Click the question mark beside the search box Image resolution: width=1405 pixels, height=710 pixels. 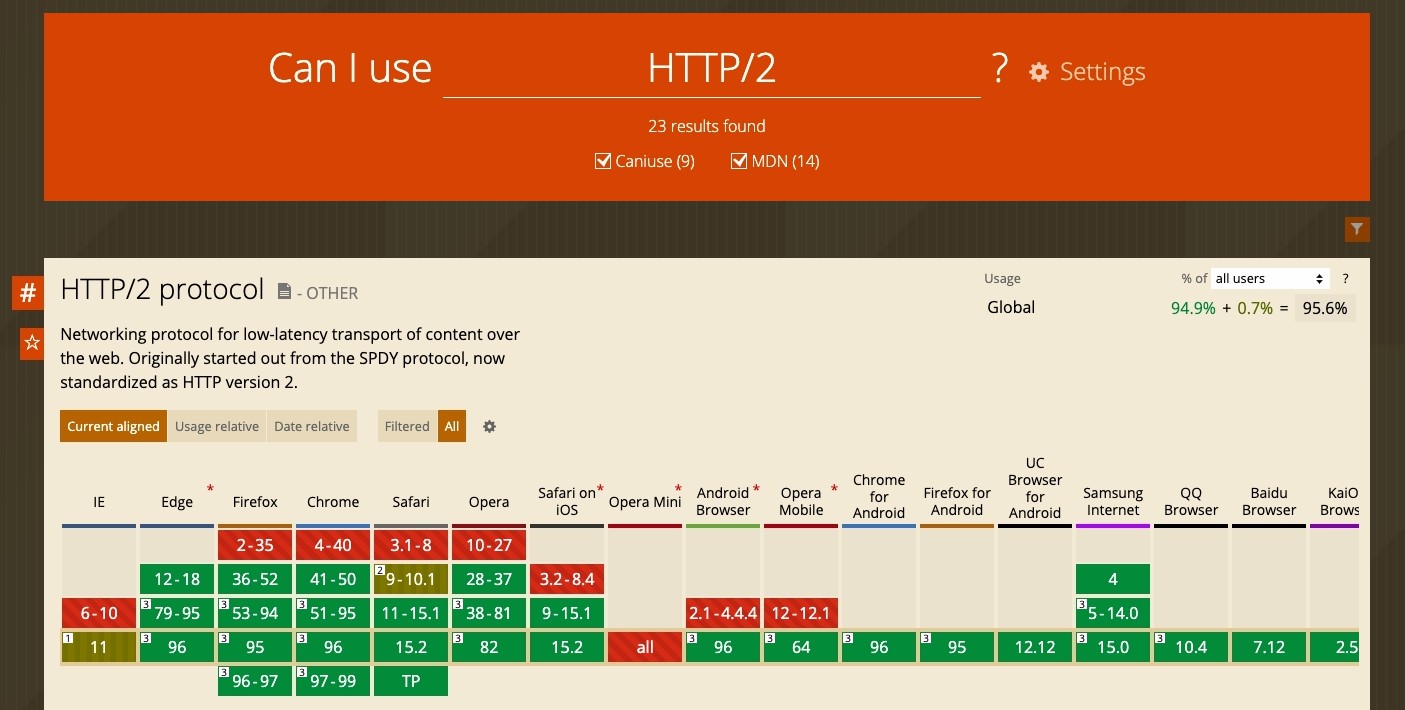999,68
